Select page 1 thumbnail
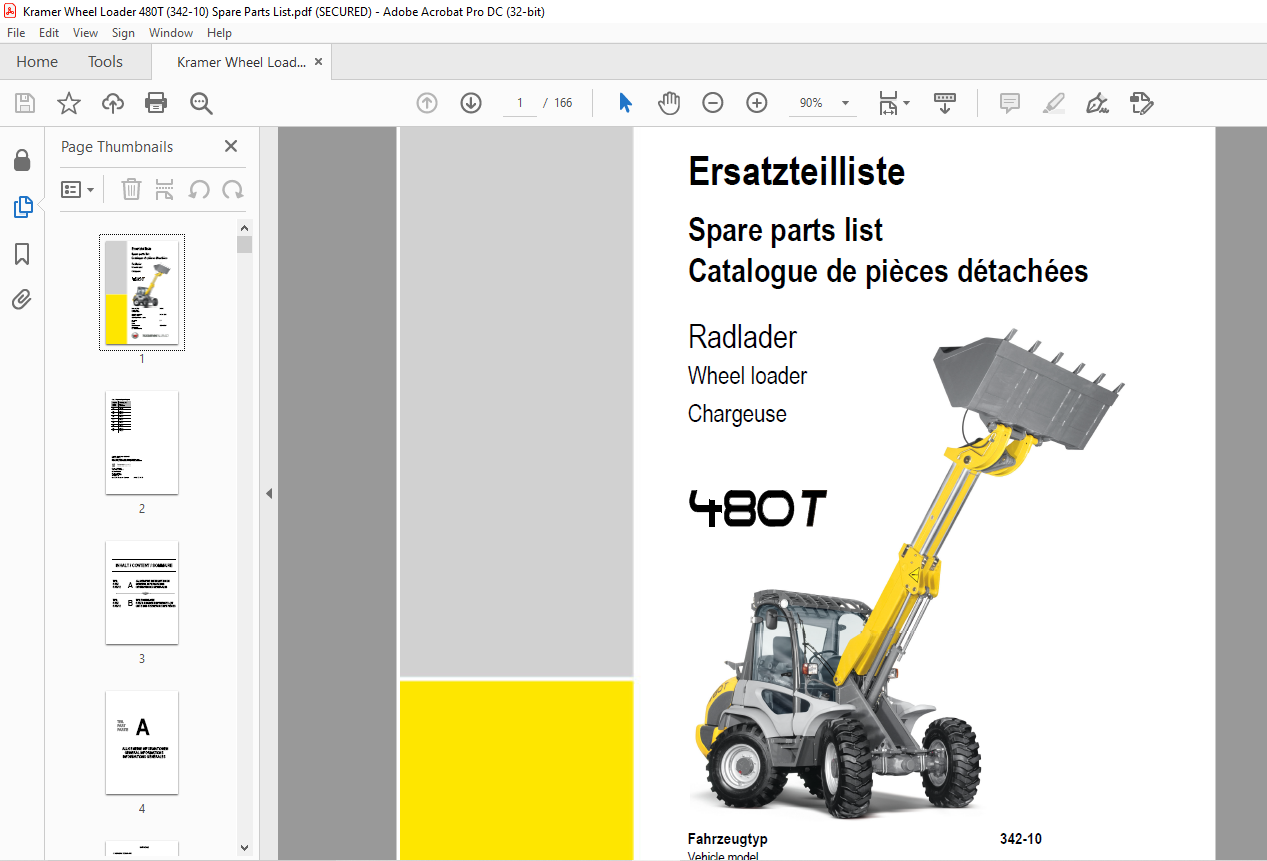This screenshot has height=861, width=1267. (142, 292)
